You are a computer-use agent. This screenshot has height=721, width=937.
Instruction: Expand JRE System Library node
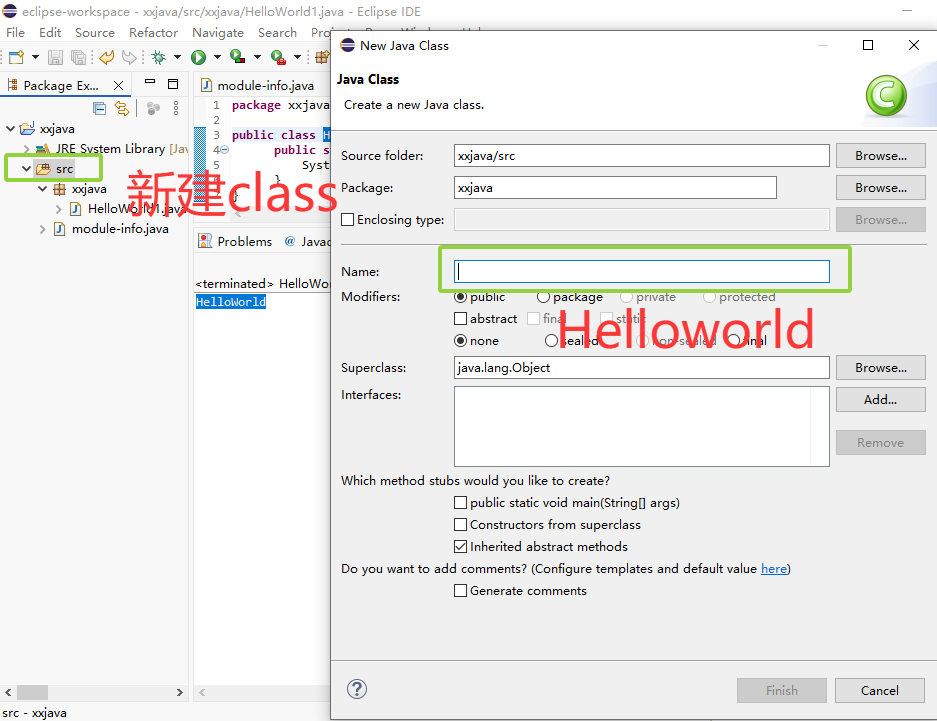[26, 148]
